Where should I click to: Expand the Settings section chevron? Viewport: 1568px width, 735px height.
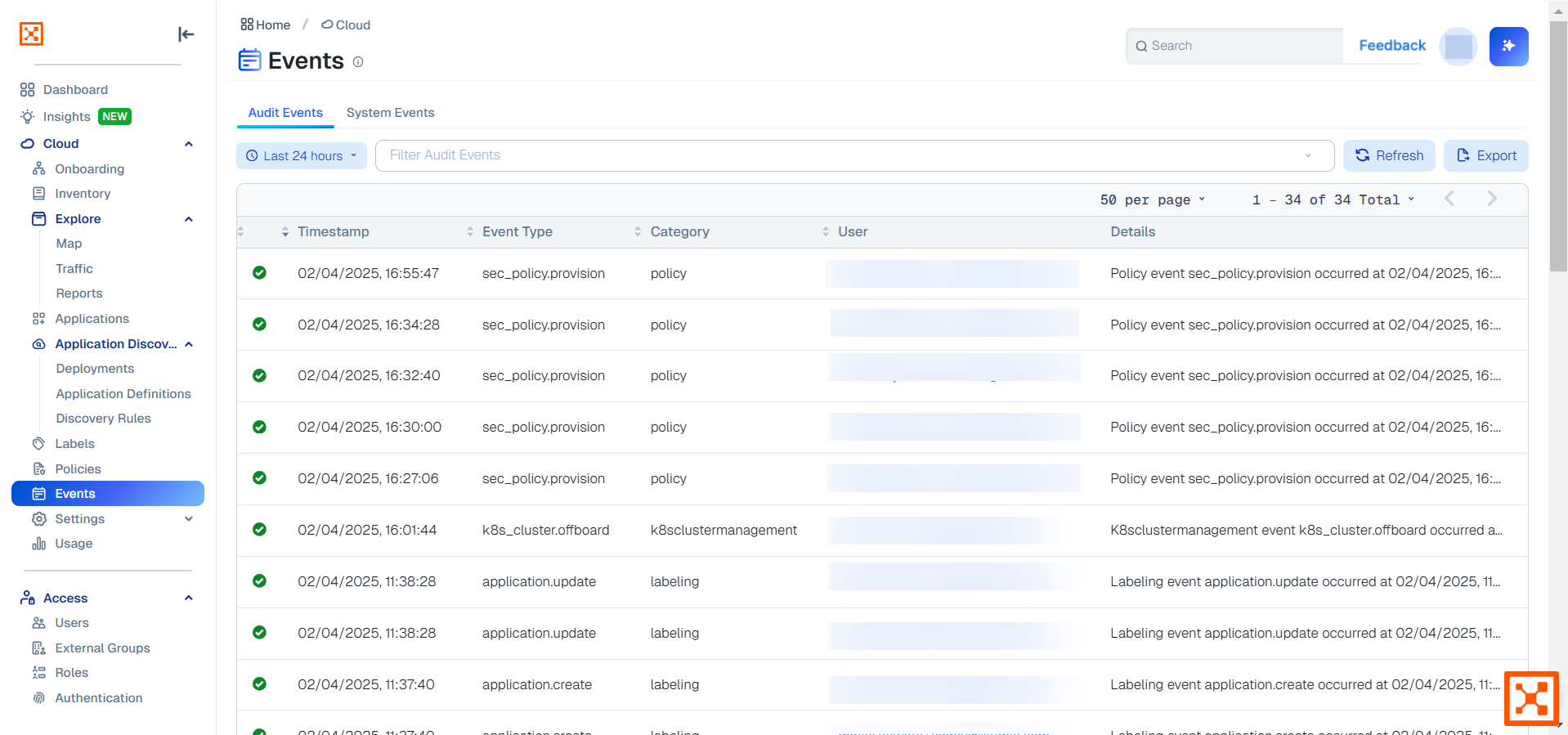189,519
